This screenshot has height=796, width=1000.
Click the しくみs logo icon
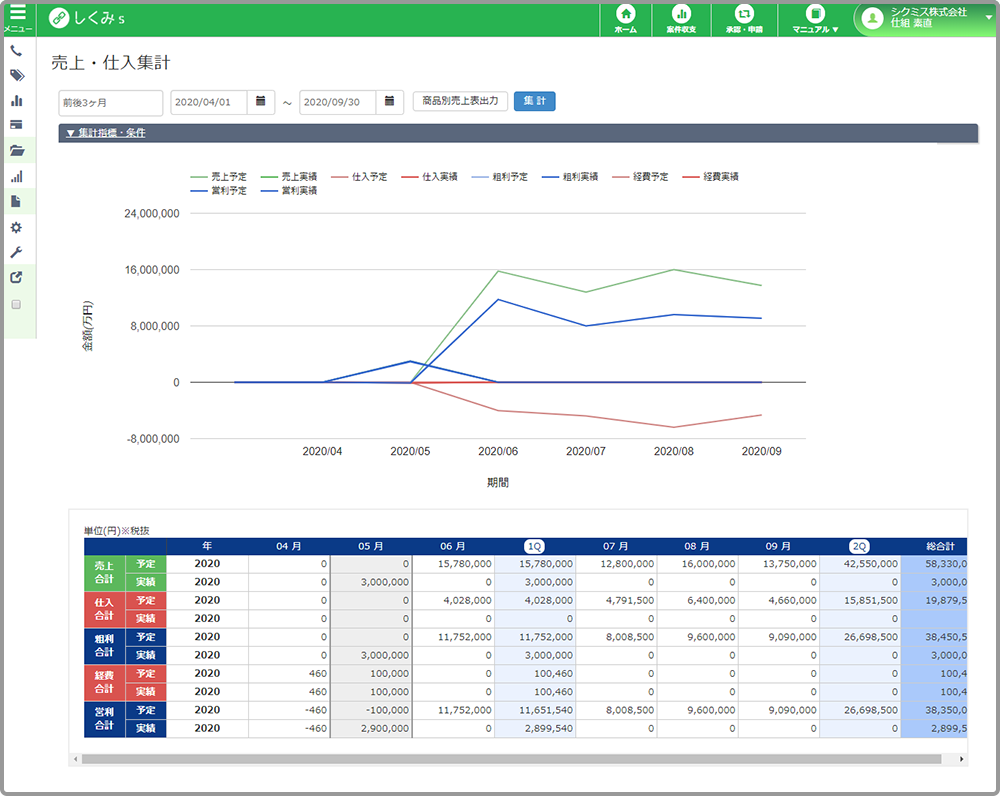click(59, 18)
